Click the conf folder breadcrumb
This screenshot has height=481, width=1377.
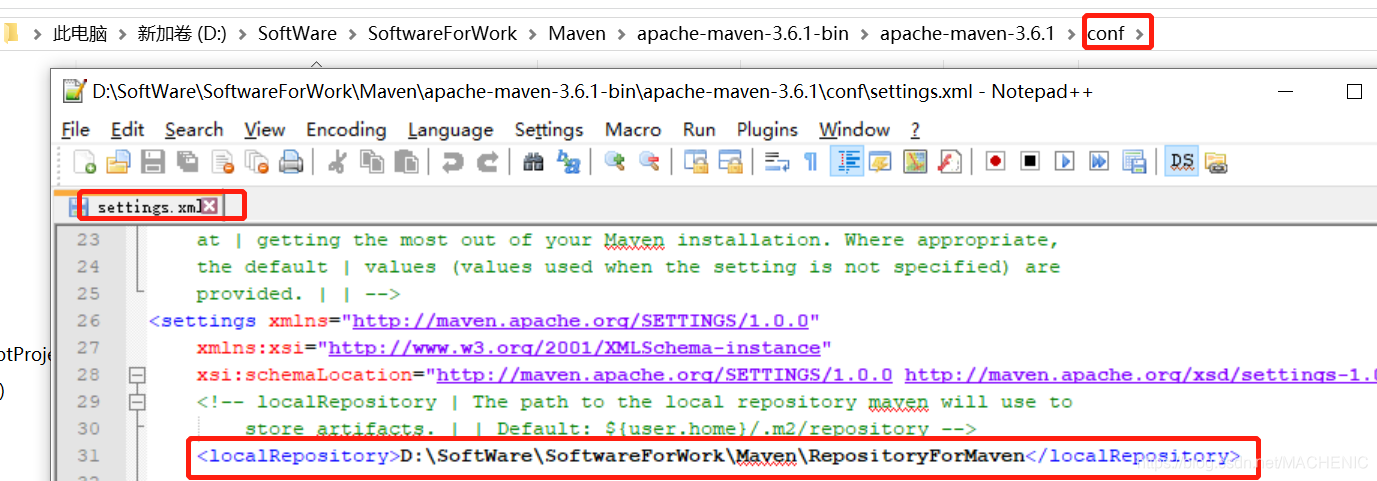(1106, 34)
